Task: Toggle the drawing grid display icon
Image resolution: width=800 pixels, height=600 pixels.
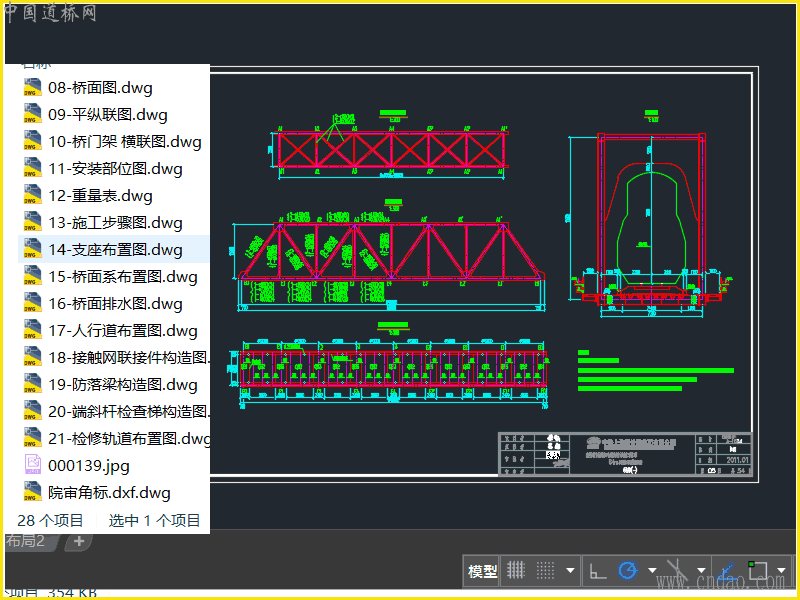Action: coord(516,571)
